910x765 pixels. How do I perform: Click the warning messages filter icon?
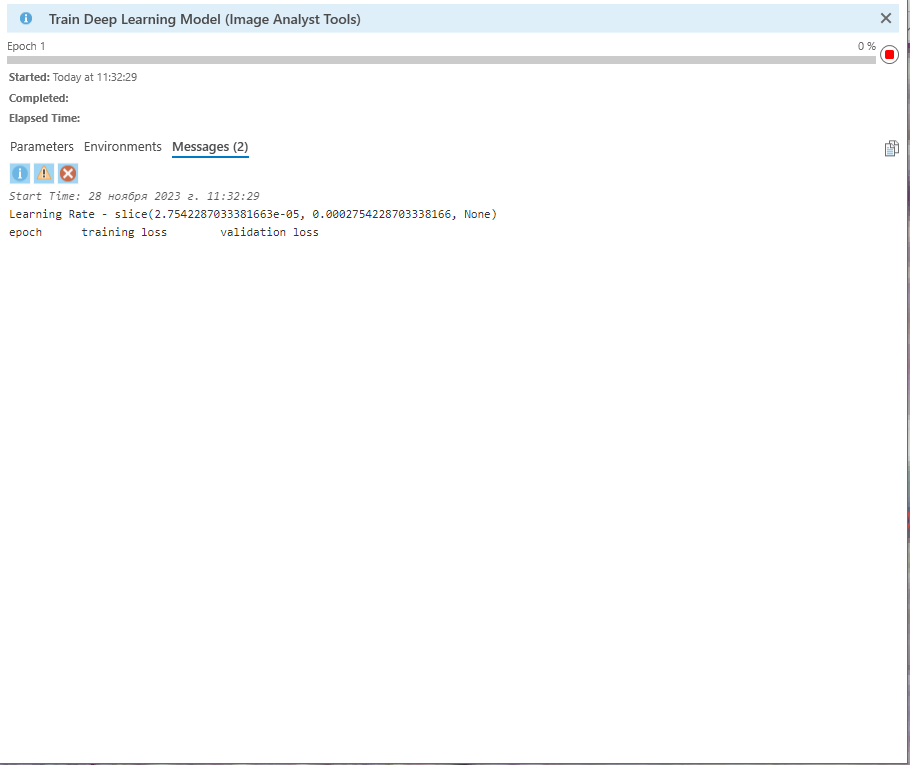pos(43,173)
